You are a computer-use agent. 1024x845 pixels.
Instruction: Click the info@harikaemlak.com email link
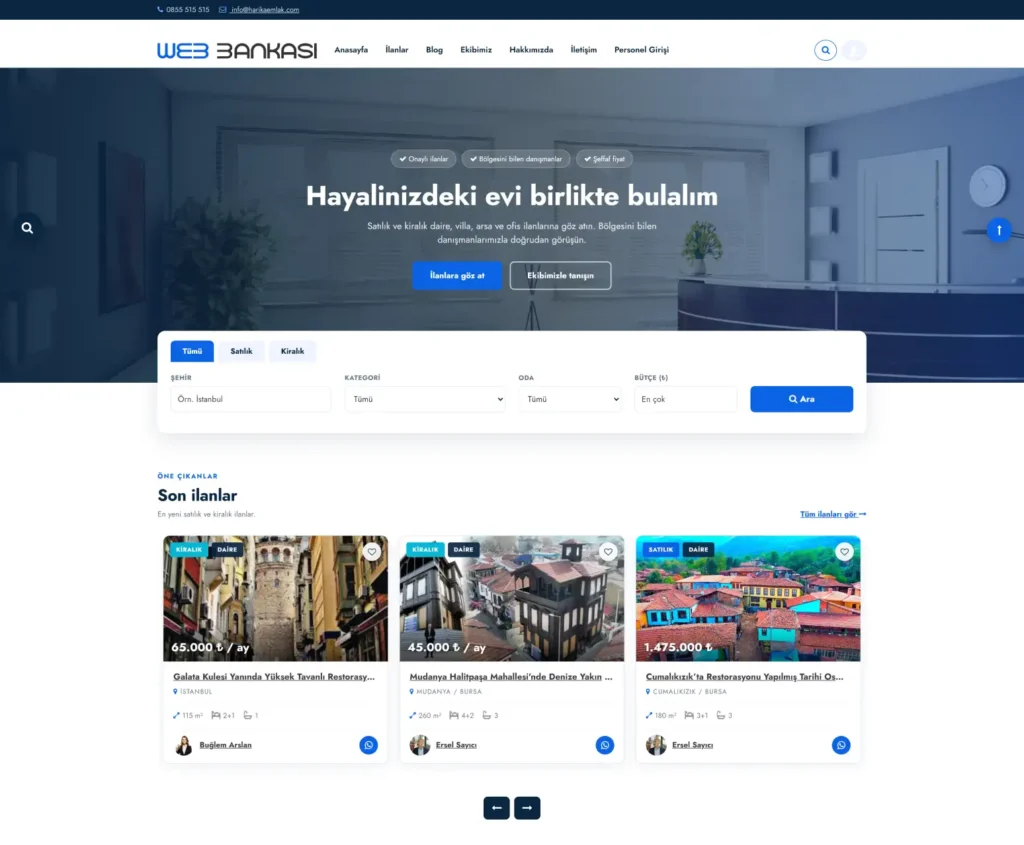[264, 10]
